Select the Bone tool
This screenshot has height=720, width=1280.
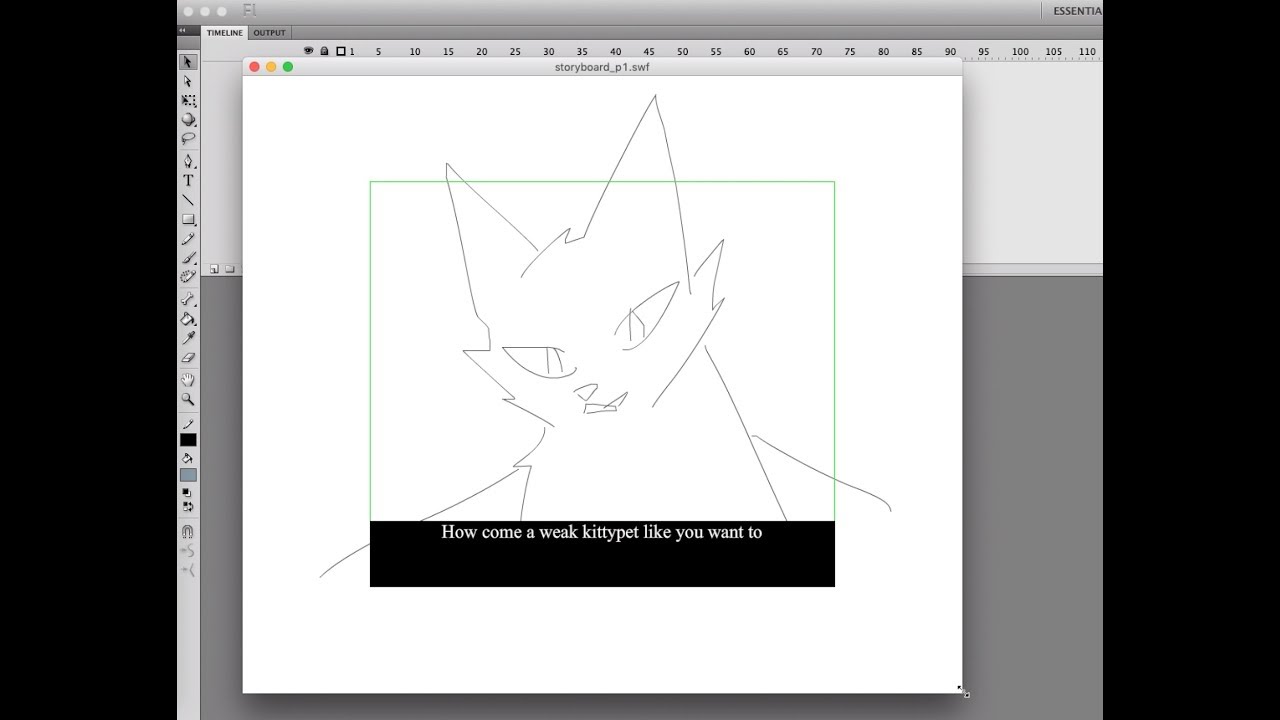click(188, 299)
